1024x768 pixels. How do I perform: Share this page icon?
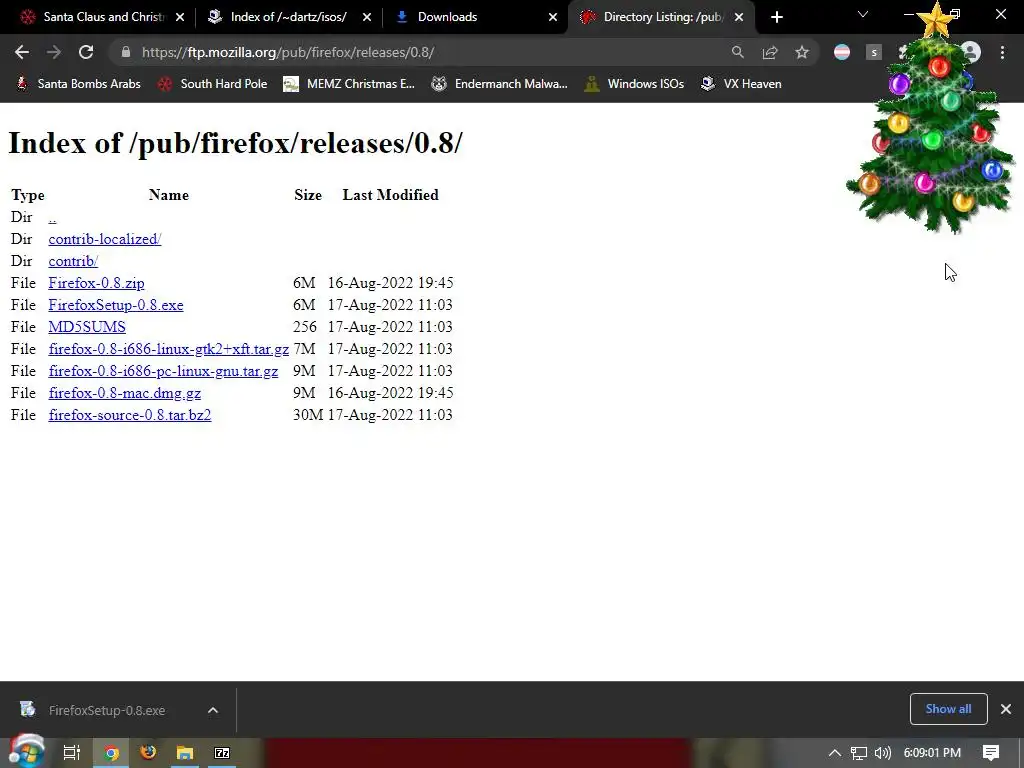click(x=770, y=52)
